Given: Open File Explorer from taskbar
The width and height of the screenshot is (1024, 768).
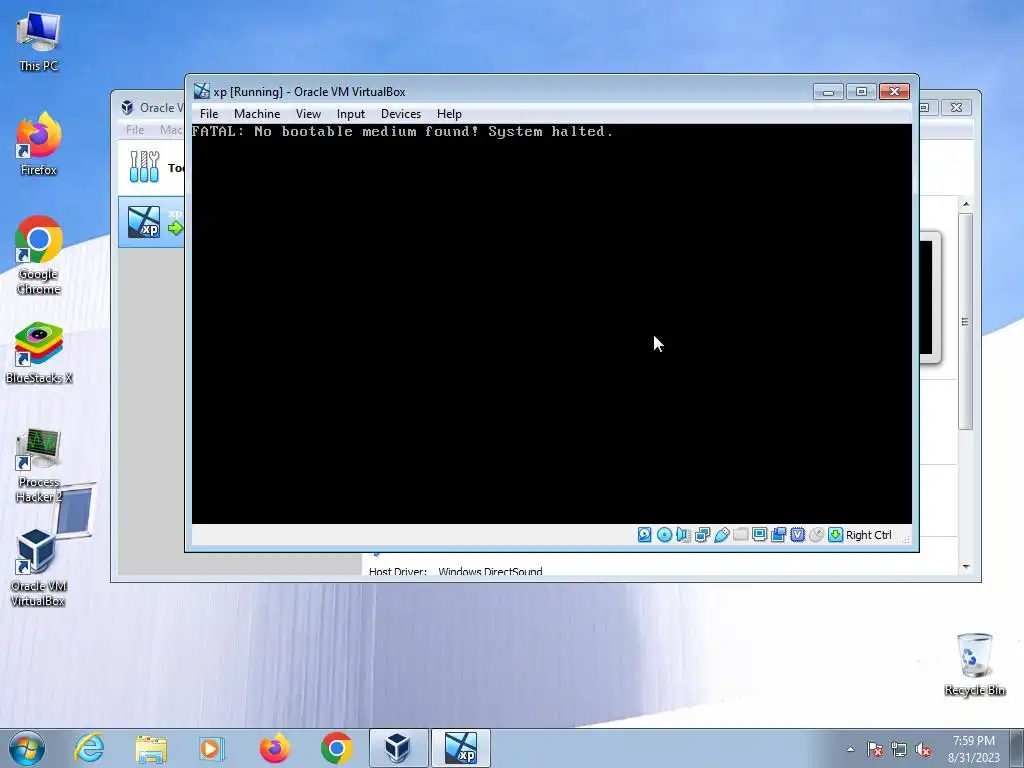Looking at the screenshot, I should 151,748.
